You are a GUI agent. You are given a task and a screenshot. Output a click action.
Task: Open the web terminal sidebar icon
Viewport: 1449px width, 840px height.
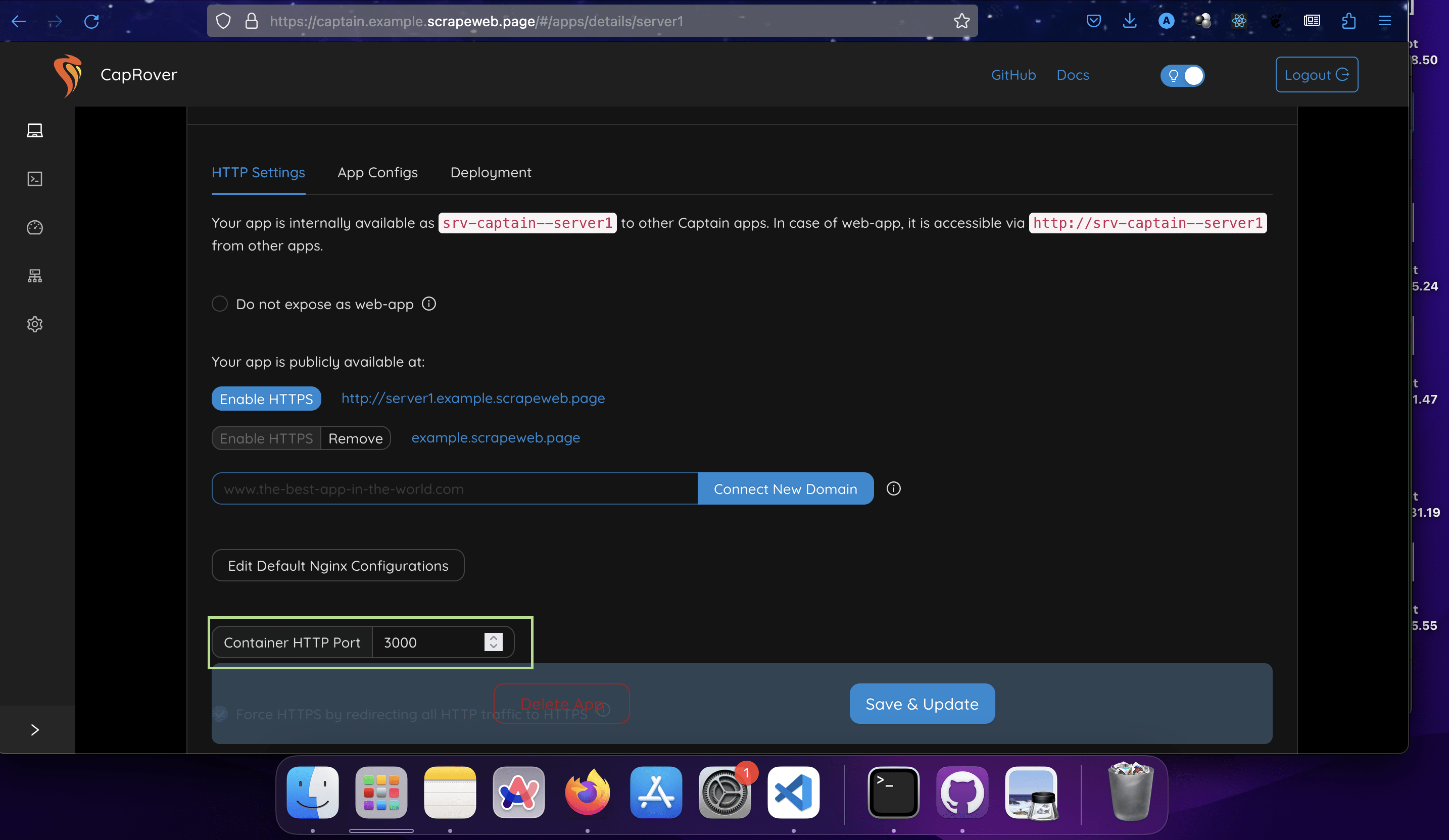[34, 179]
